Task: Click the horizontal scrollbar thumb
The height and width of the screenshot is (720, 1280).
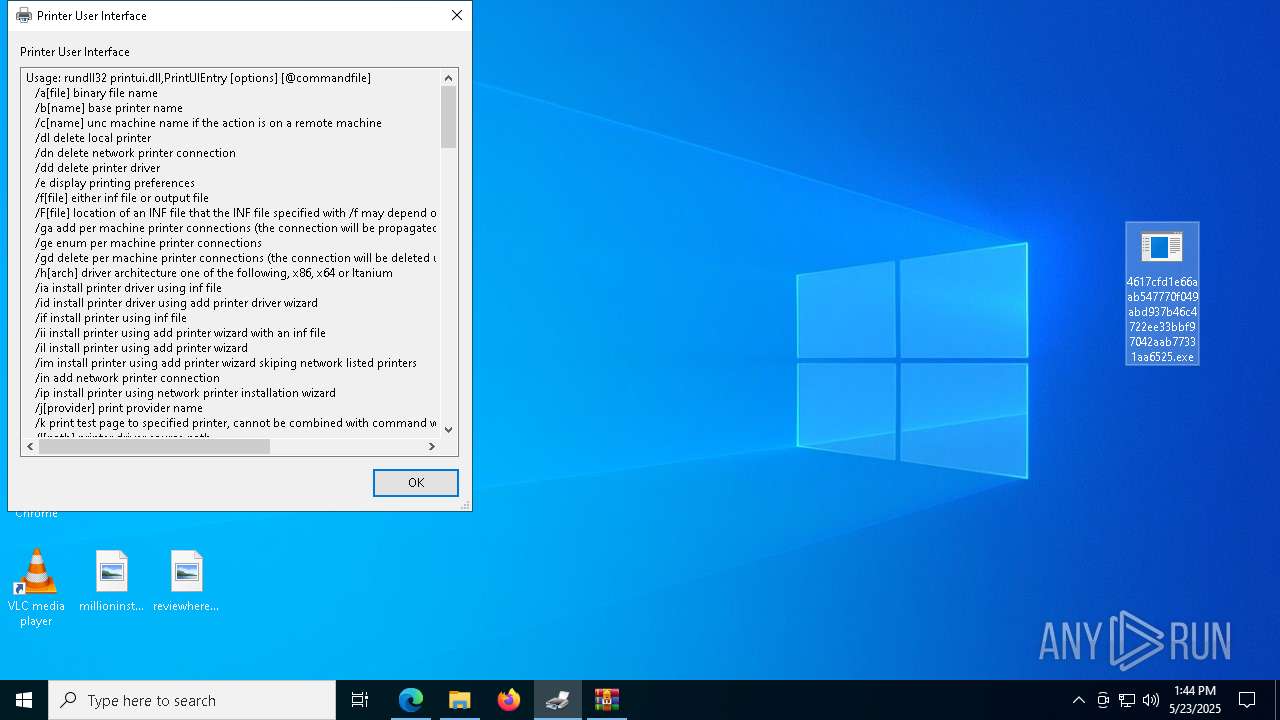Action: 154,447
